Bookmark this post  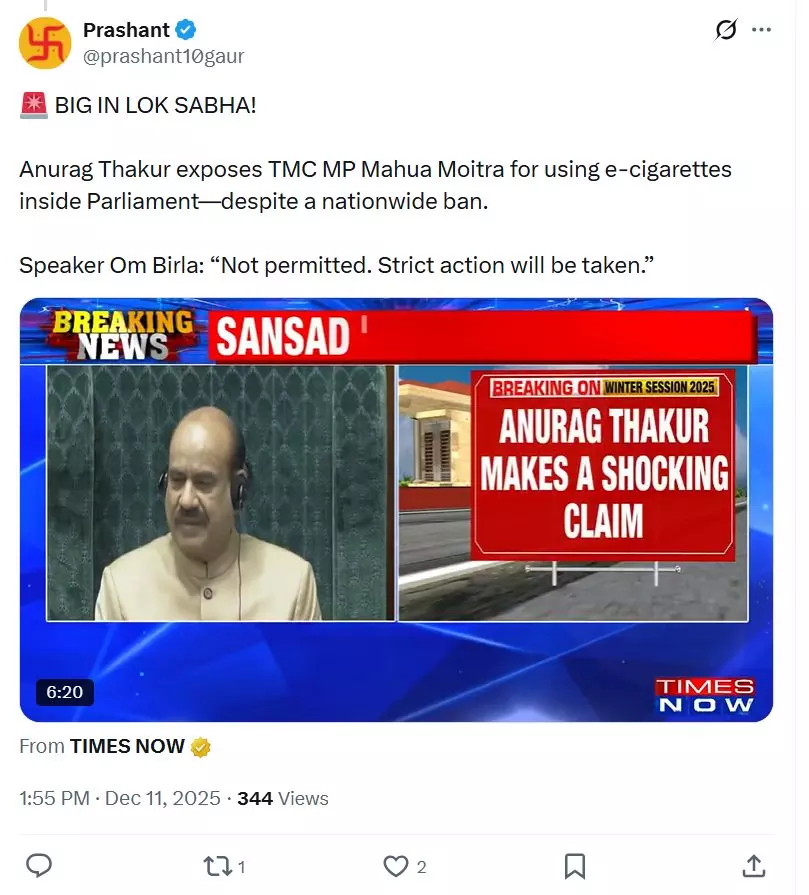click(574, 866)
